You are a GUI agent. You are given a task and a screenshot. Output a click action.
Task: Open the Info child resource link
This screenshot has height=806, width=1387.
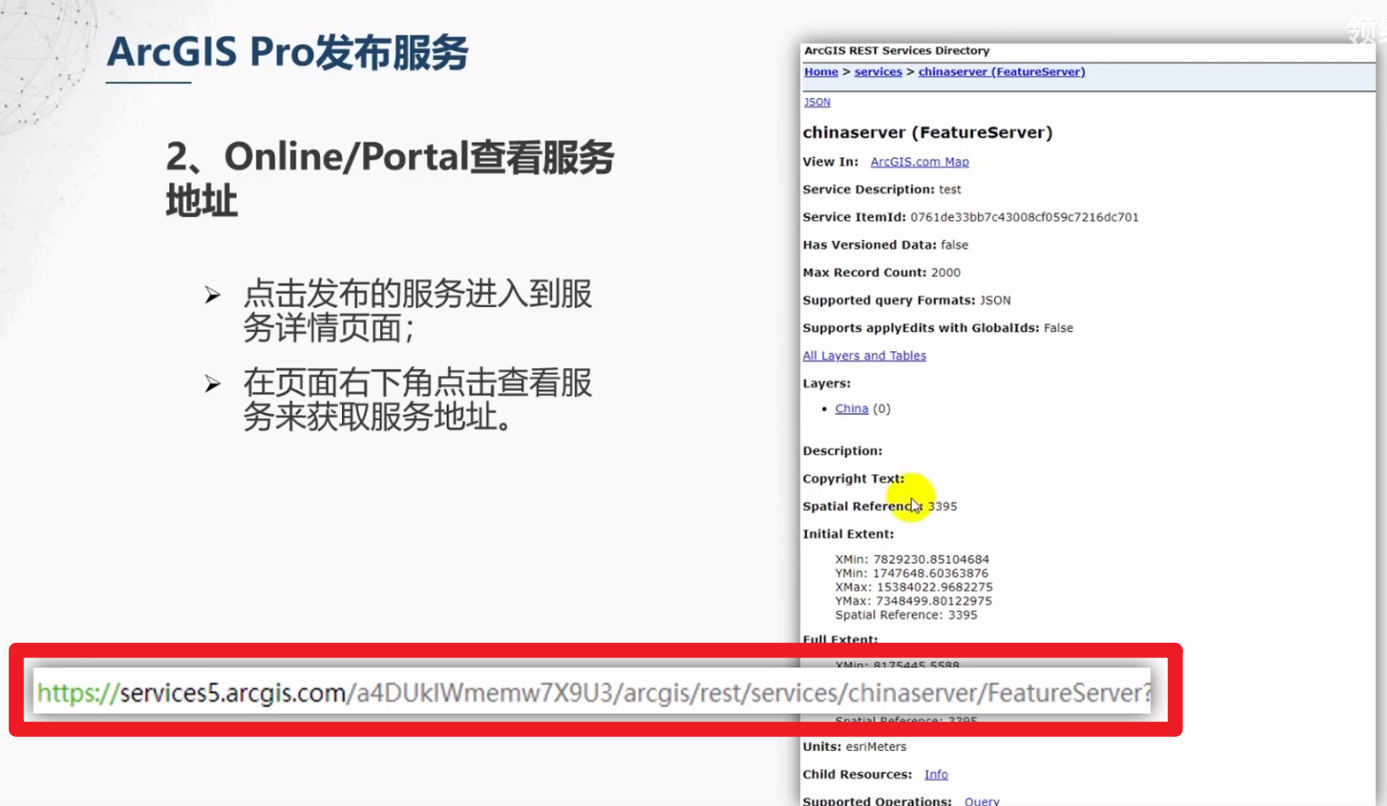click(936, 775)
